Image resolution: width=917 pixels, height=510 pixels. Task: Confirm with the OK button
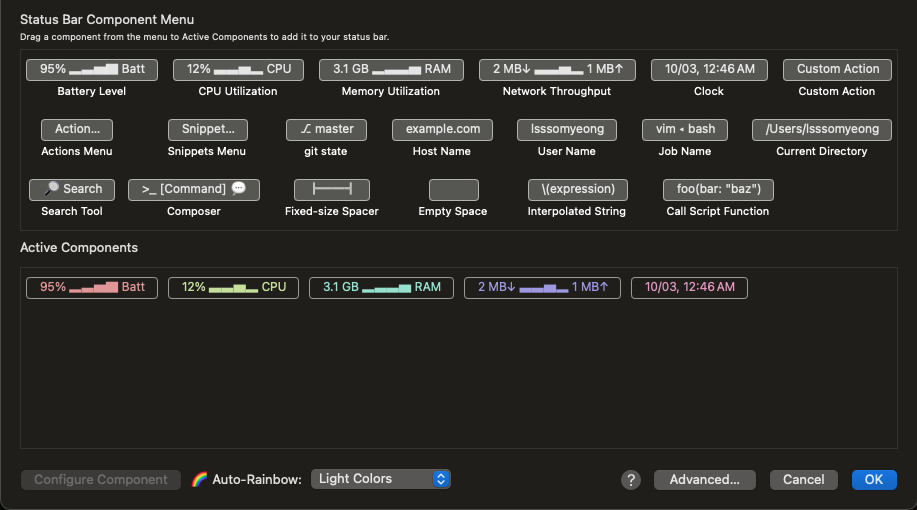point(874,480)
